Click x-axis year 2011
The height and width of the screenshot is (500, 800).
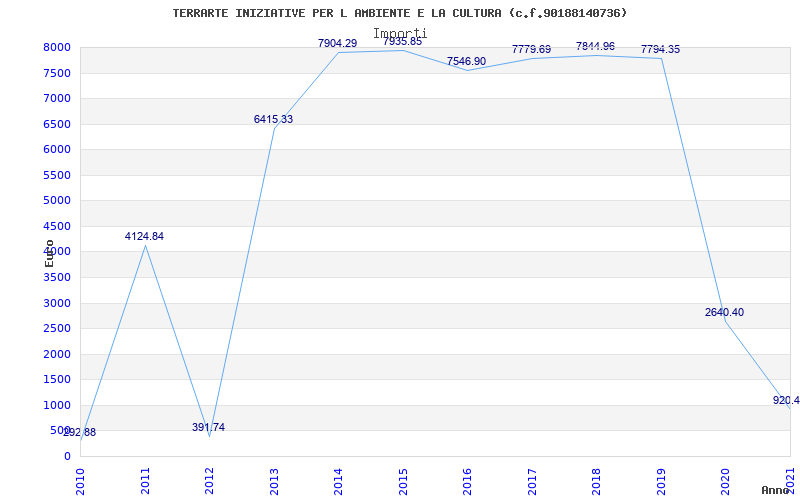145,482
